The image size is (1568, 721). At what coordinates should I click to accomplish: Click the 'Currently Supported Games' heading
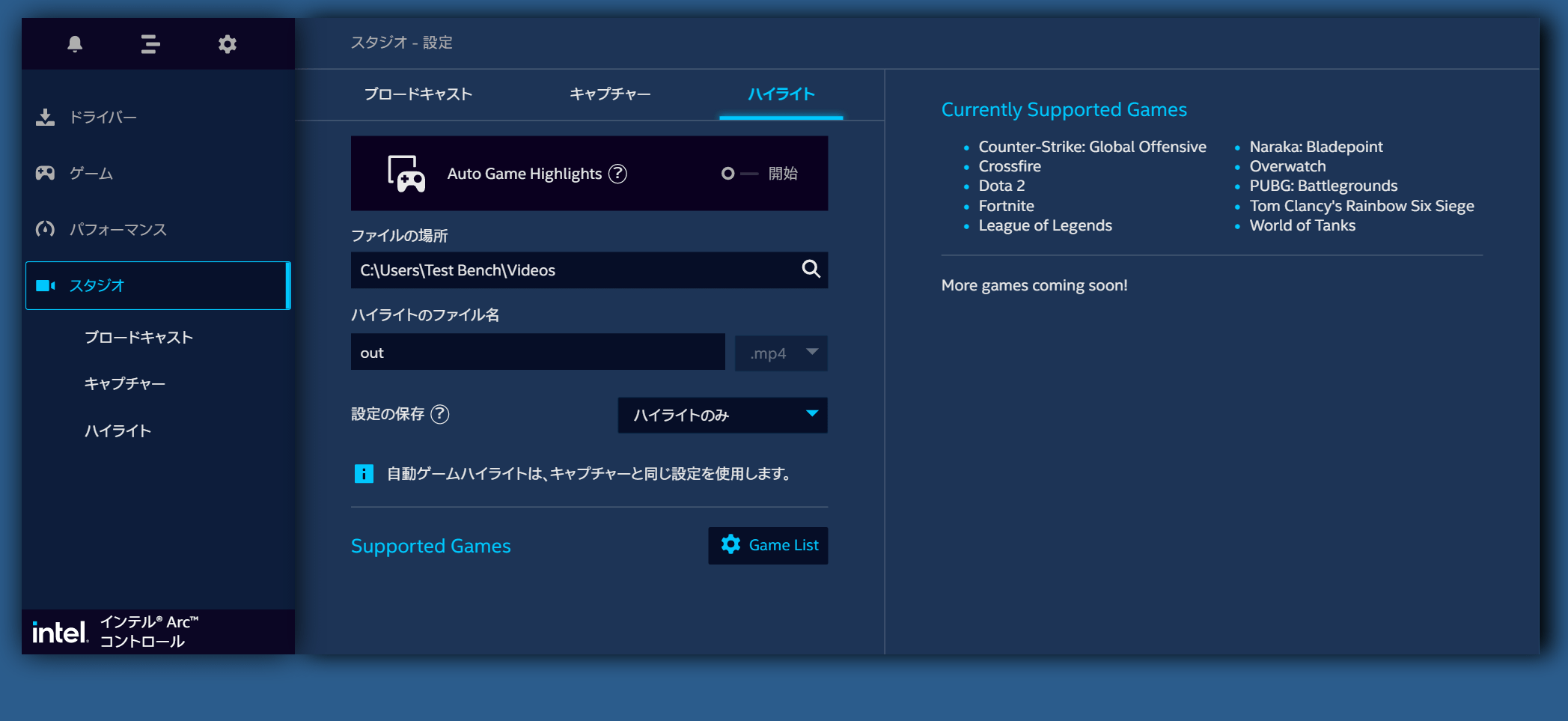tap(1064, 110)
